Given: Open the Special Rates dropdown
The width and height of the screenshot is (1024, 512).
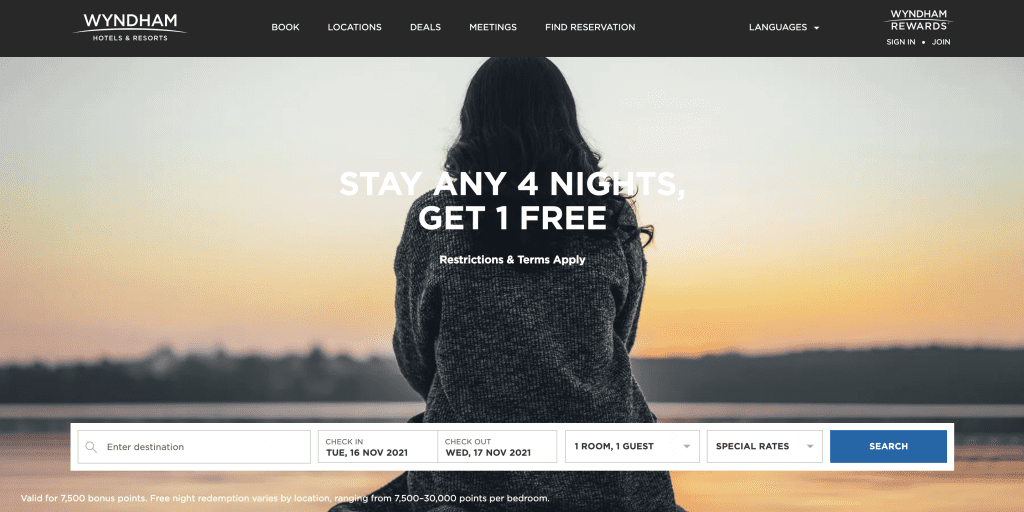Looking at the screenshot, I should coord(765,447).
